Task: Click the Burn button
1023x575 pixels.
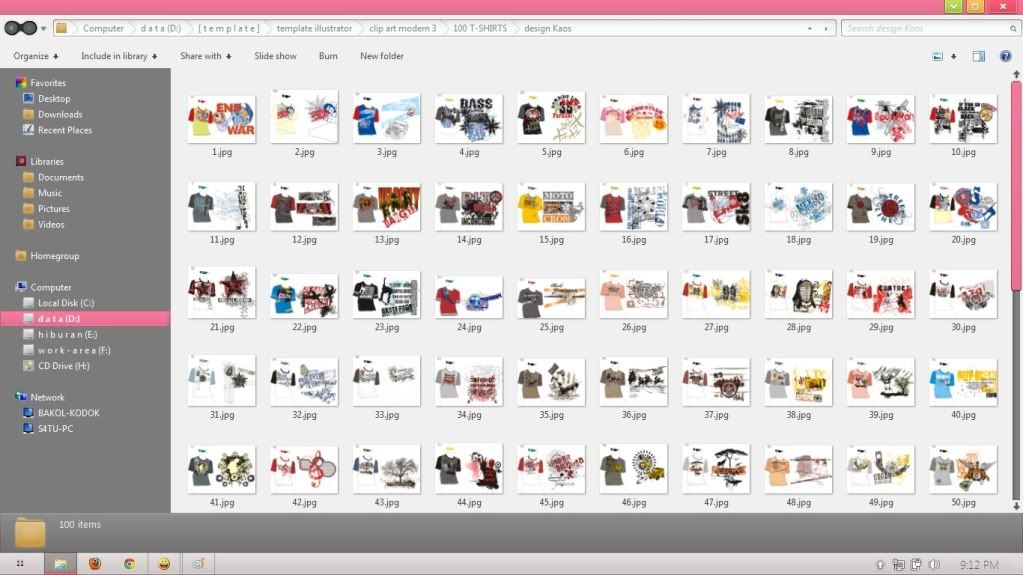Action: tap(328, 56)
